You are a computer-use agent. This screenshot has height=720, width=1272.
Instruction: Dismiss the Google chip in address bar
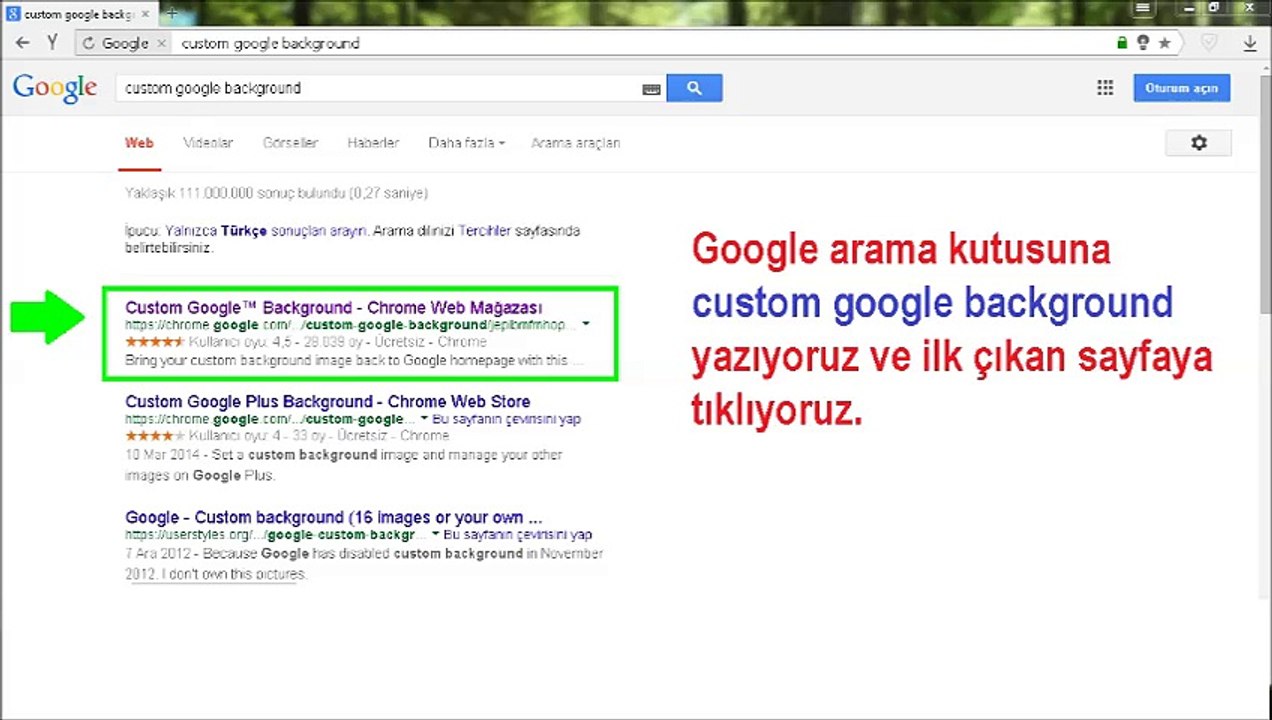pos(161,43)
